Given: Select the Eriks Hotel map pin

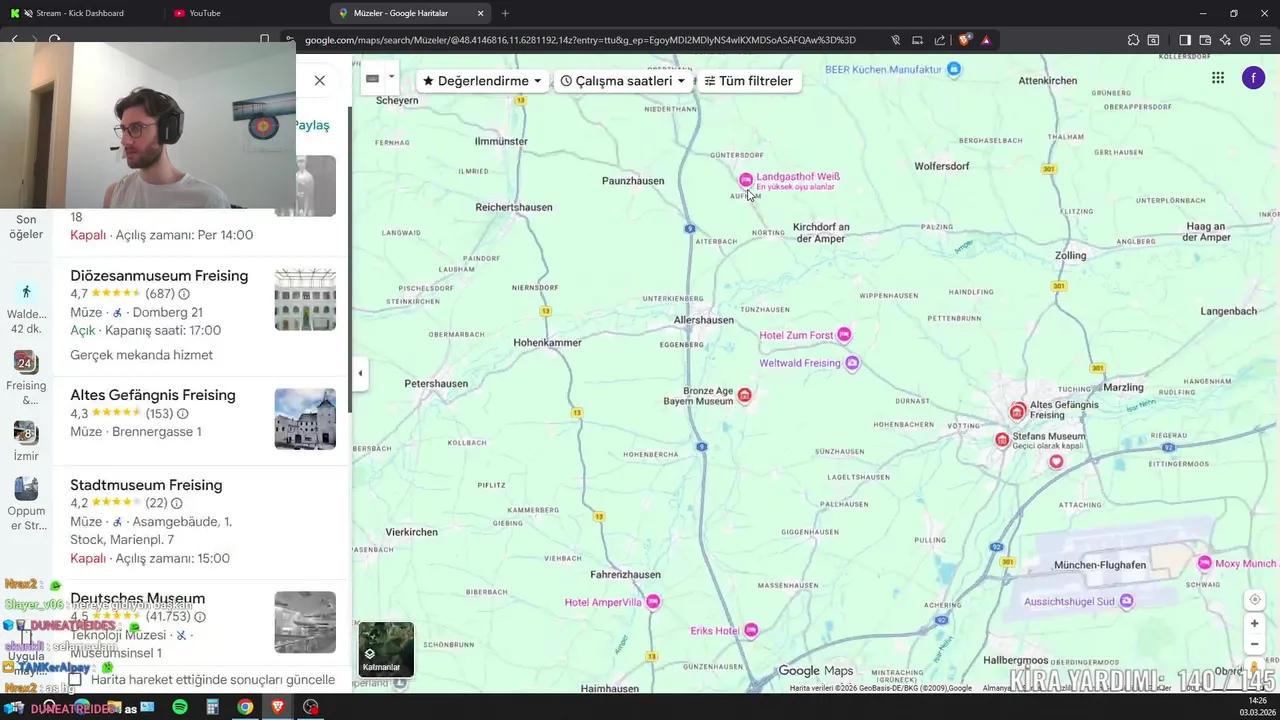Looking at the screenshot, I should tap(751, 630).
